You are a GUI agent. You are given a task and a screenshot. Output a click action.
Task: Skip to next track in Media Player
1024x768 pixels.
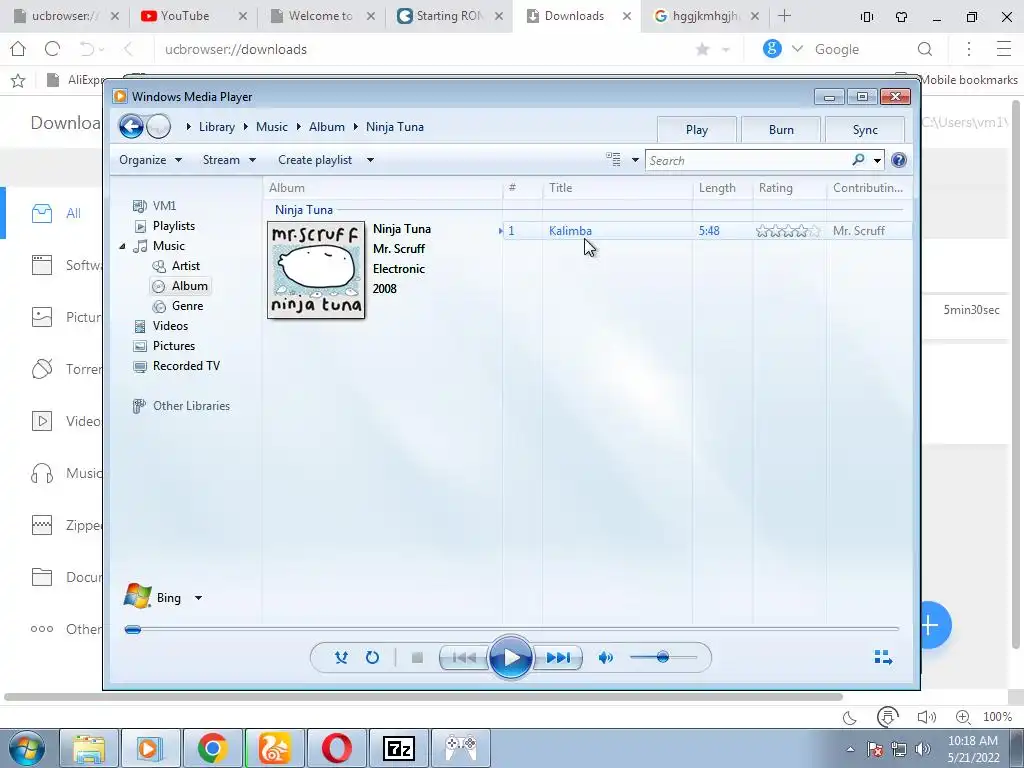coord(558,658)
